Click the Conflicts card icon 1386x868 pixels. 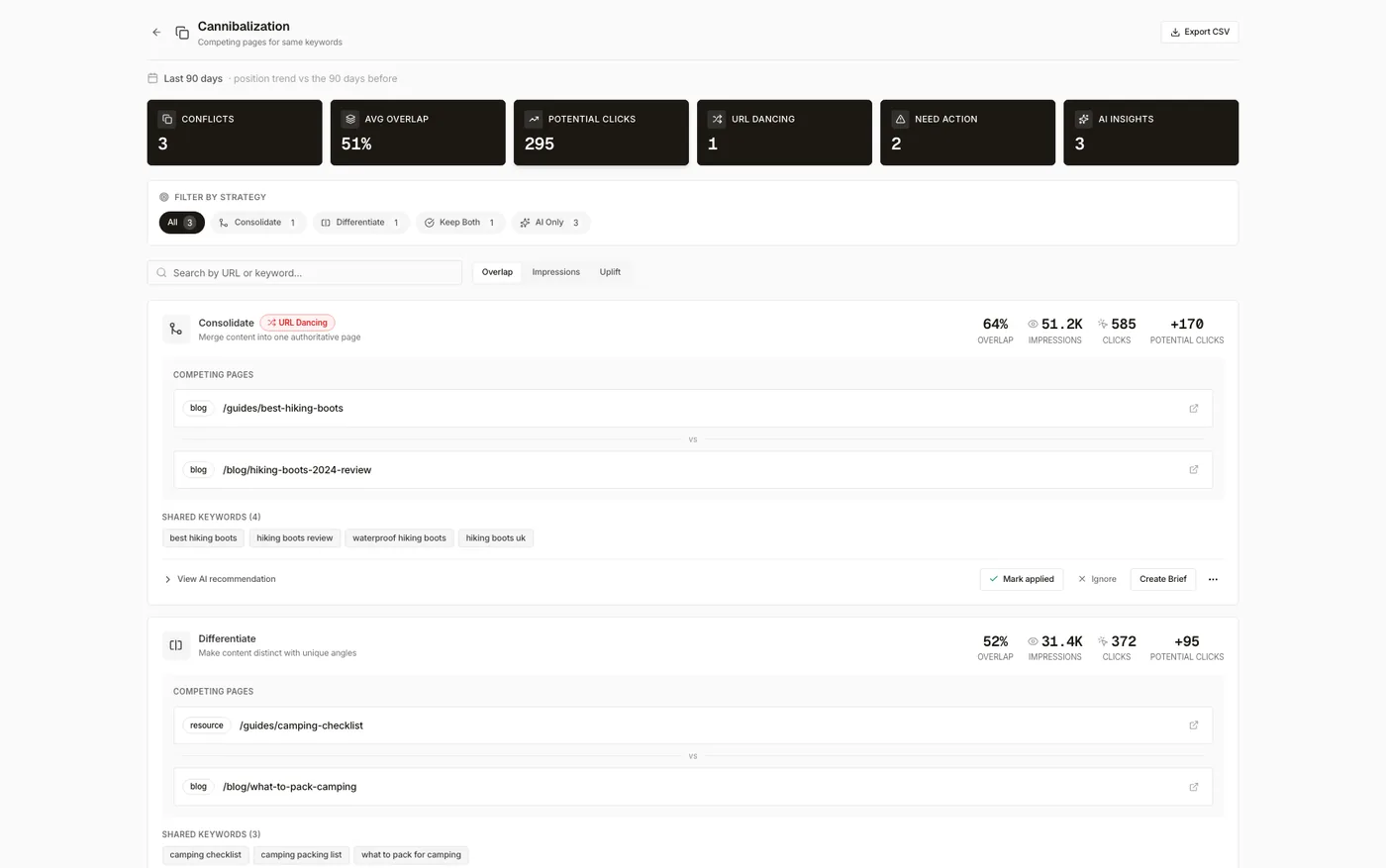[166, 119]
